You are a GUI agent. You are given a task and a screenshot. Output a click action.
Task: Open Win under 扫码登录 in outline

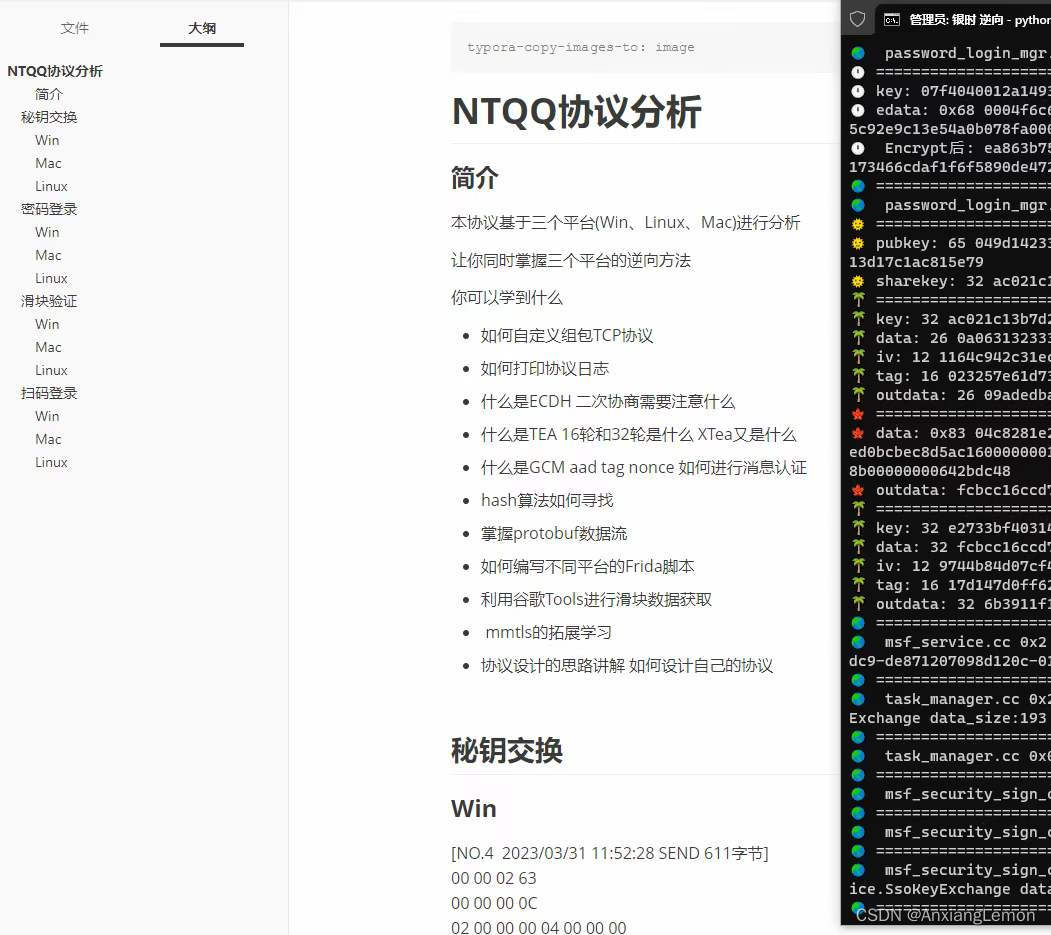[47, 416]
